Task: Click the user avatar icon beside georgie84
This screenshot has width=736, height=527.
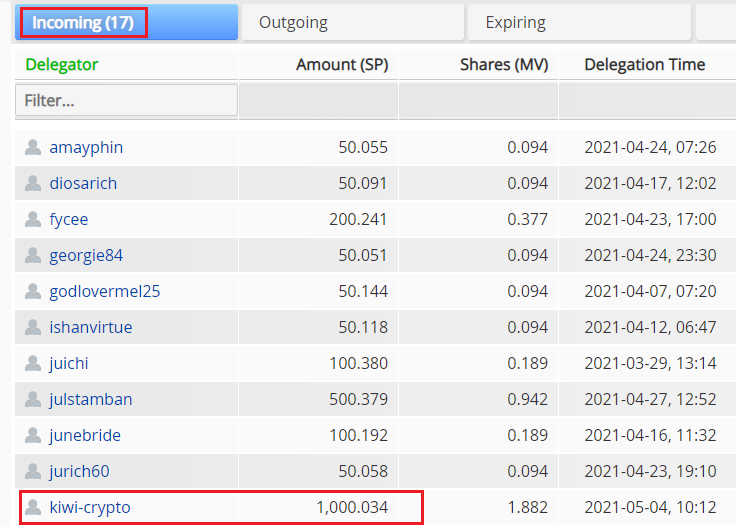Action: [33, 255]
